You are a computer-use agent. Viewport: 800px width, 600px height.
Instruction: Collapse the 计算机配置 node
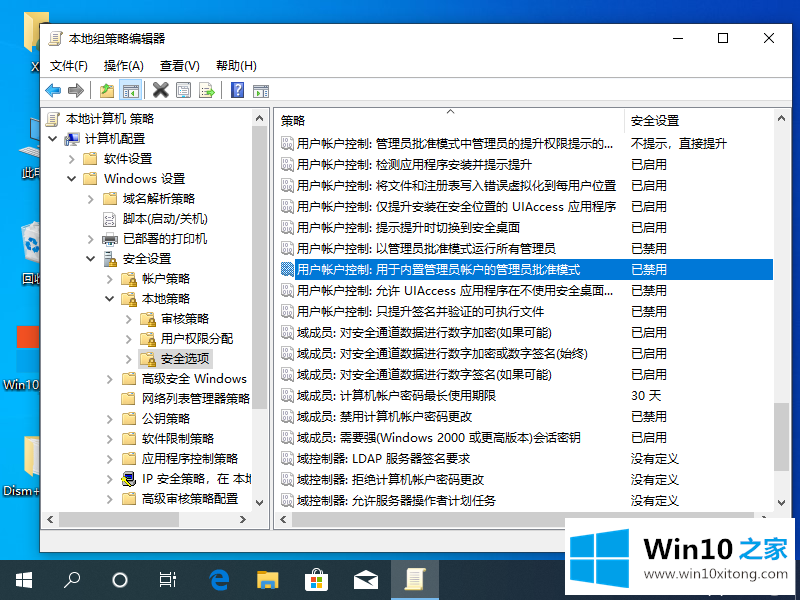53,139
